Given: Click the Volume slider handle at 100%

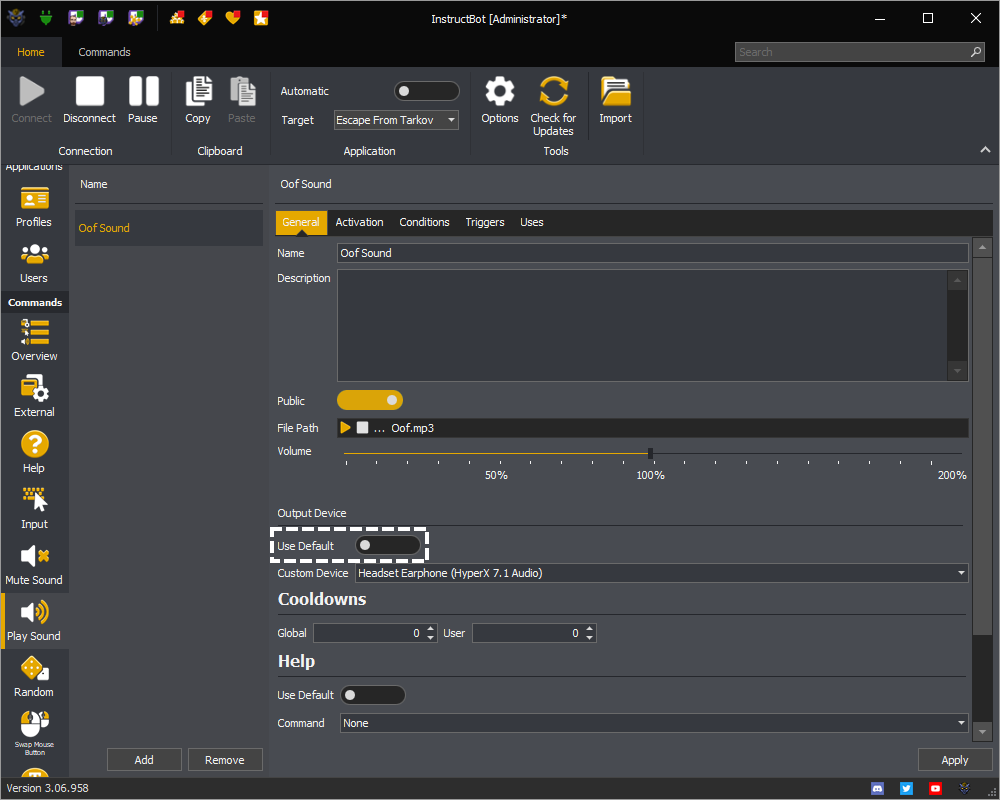Looking at the screenshot, I should click(x=650, y=454).
